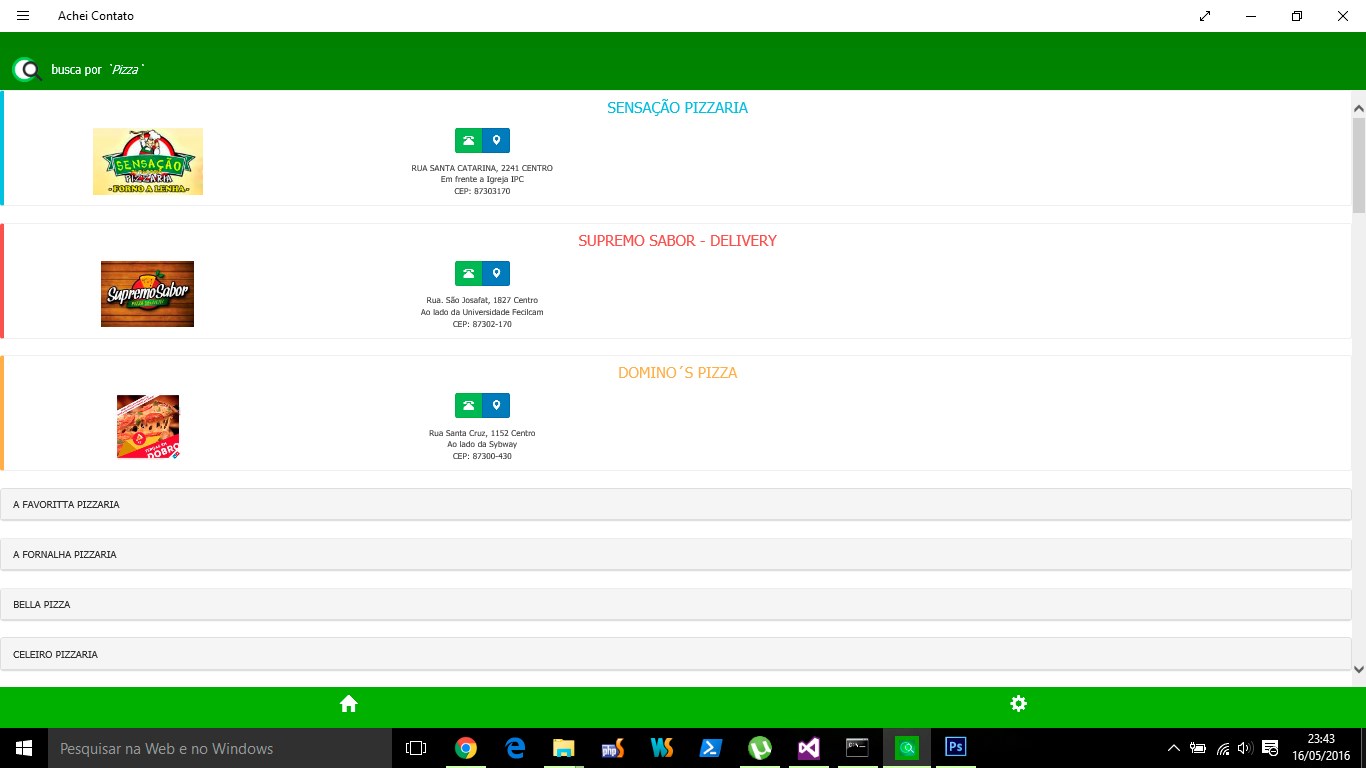This screenshot has width=1366, height=768.
Task: Click Domino's Pizza promo thumbnail
Action: click(x=148, y=426)
